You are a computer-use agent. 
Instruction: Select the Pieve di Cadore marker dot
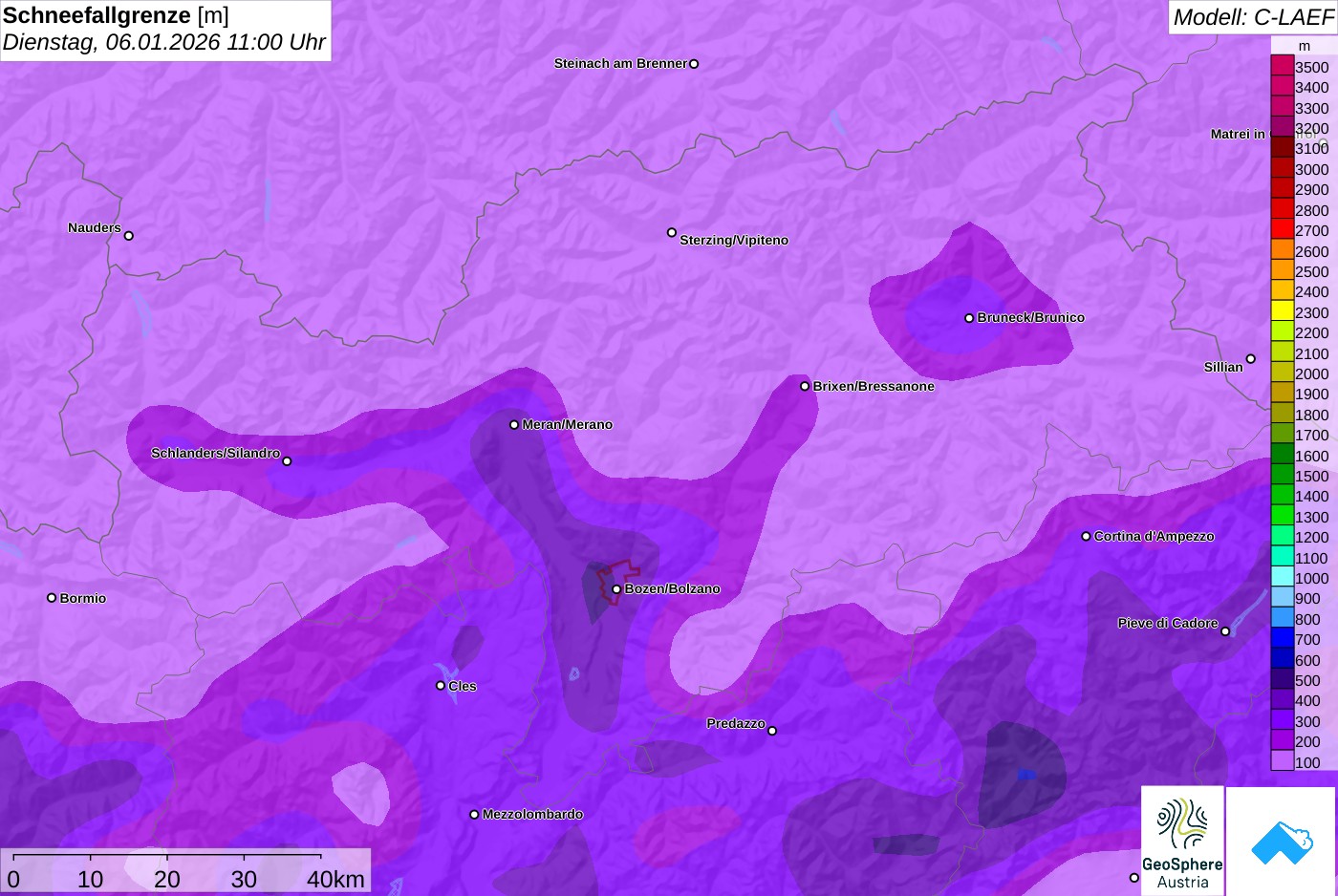[1225, 631]
